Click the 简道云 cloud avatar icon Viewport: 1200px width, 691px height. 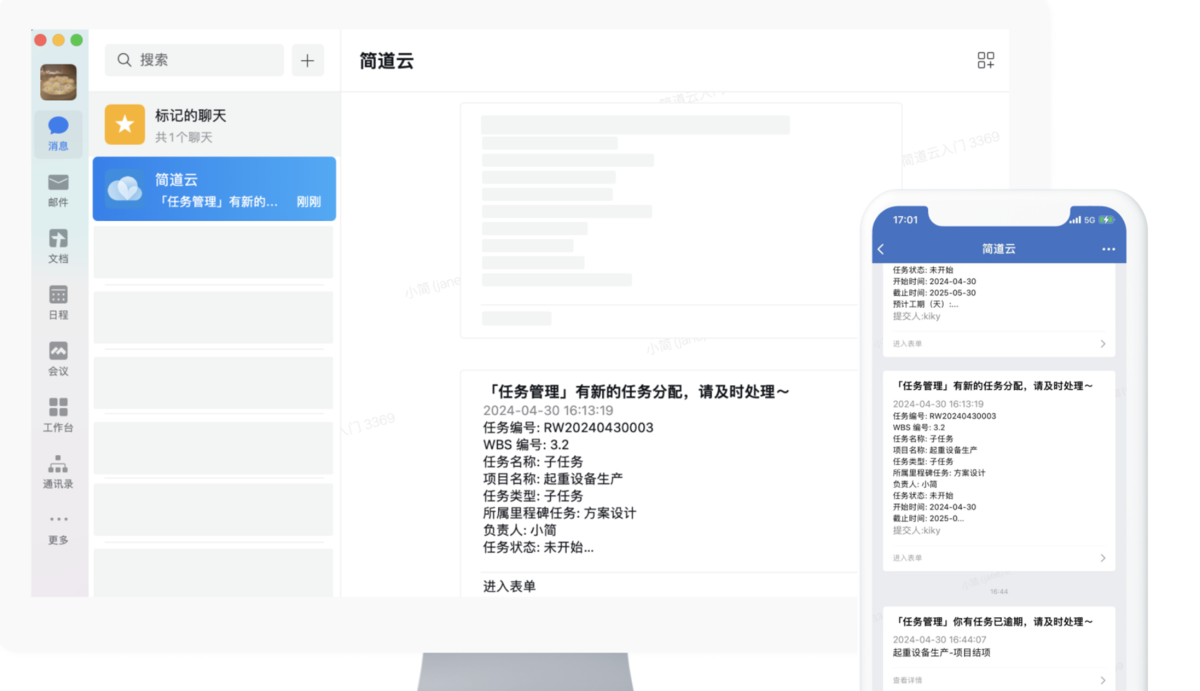(x=125, y=189)
